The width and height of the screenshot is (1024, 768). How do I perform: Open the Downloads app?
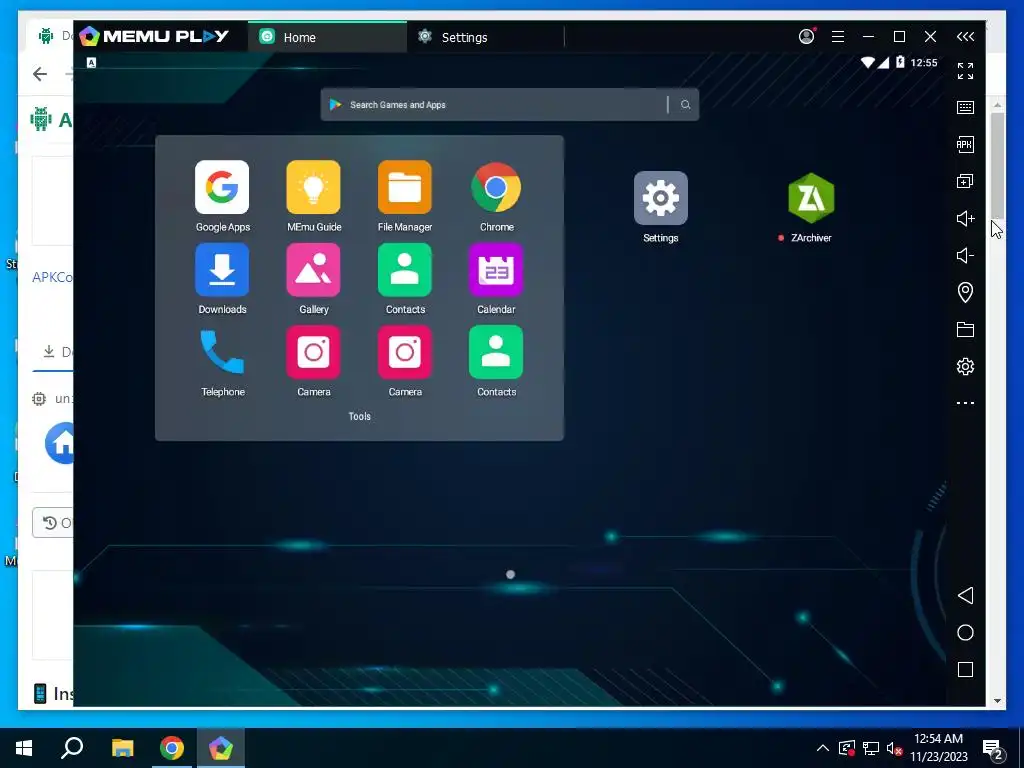pos(222,270)
